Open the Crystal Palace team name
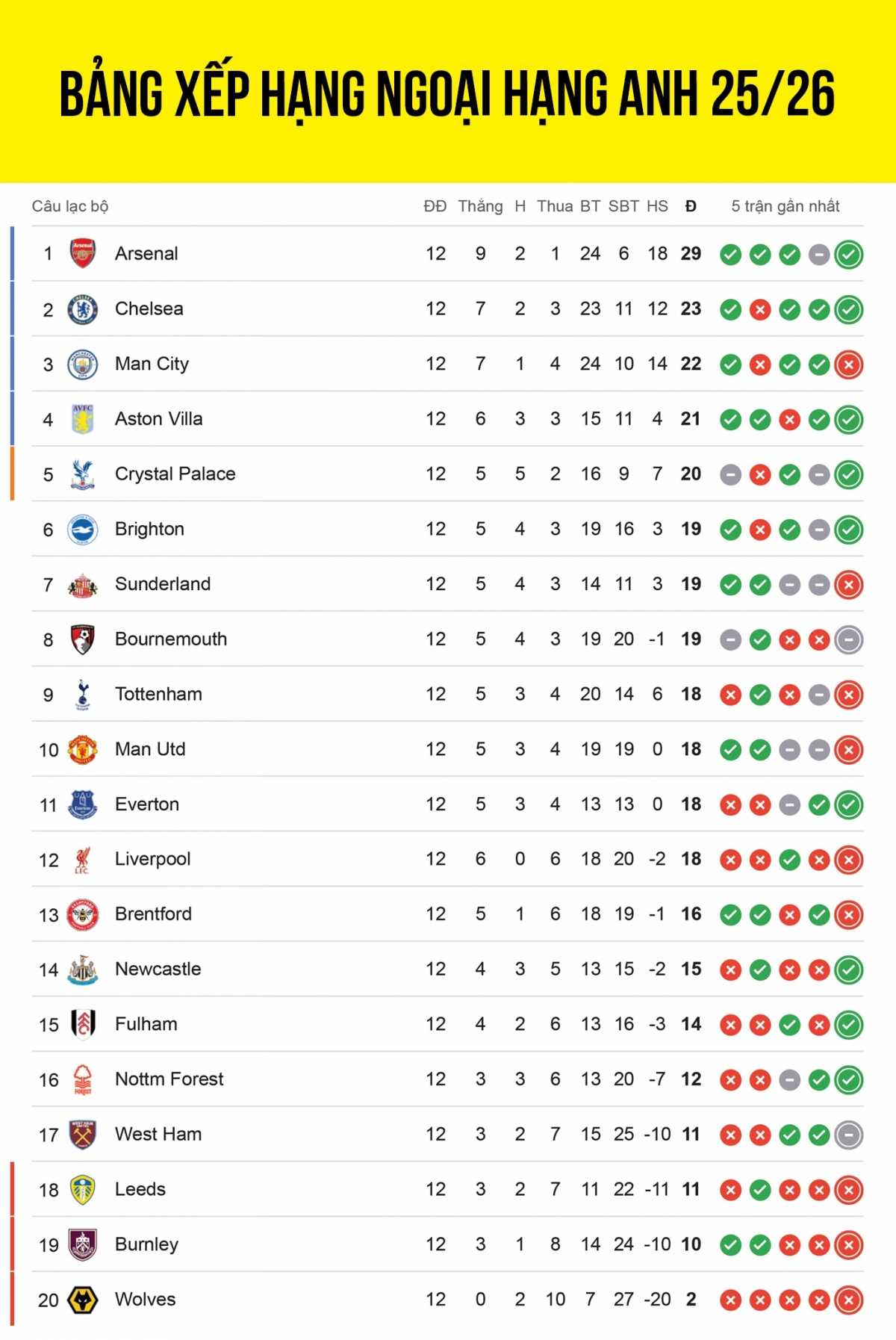Screen dimensions: 896x1340 pyautogui.click(x=175, y=474)
